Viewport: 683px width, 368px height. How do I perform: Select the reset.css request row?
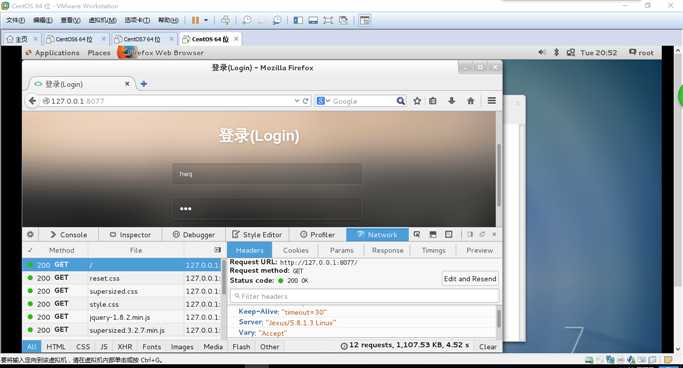[122, 278]
